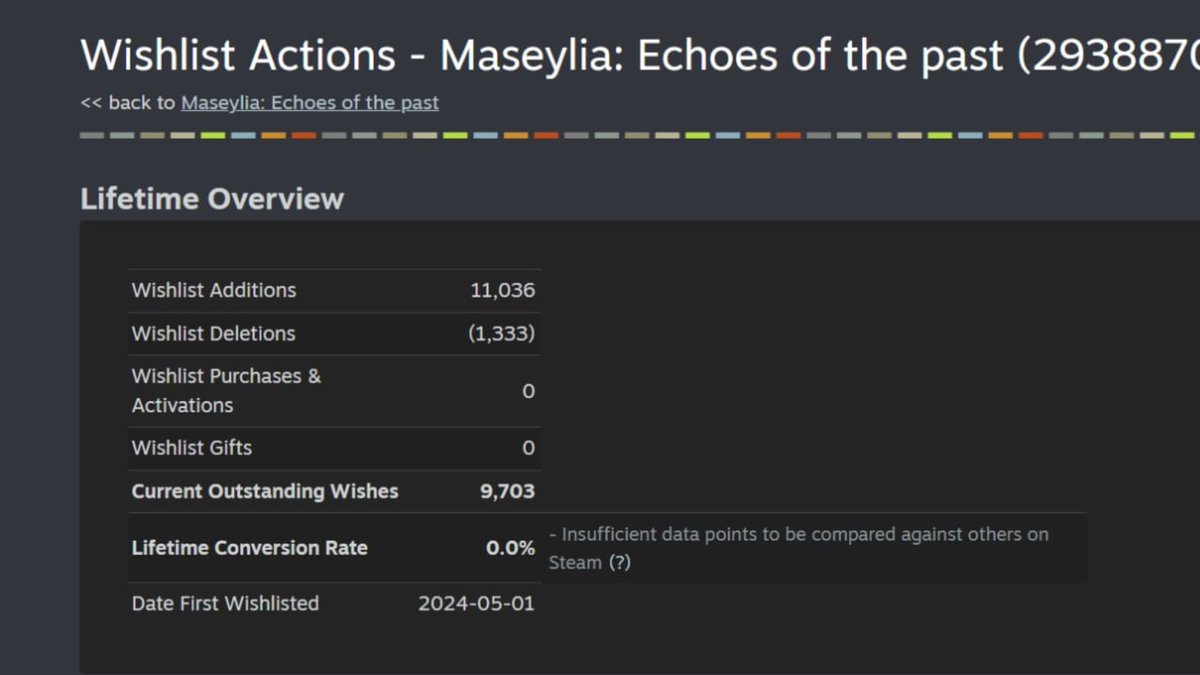Click the Insufficient data points note
This screenshot has height=675, width=1200.
click(798, 548)
